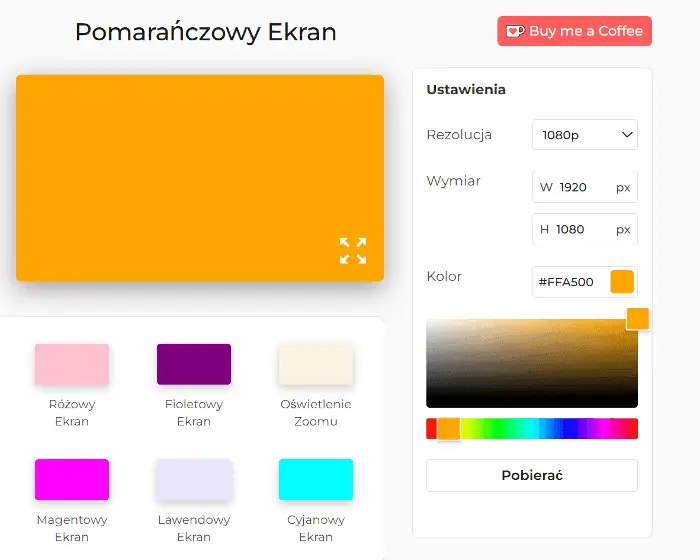Click the height input field showing 1080
700x560 pixels.
tap(578, 229)
